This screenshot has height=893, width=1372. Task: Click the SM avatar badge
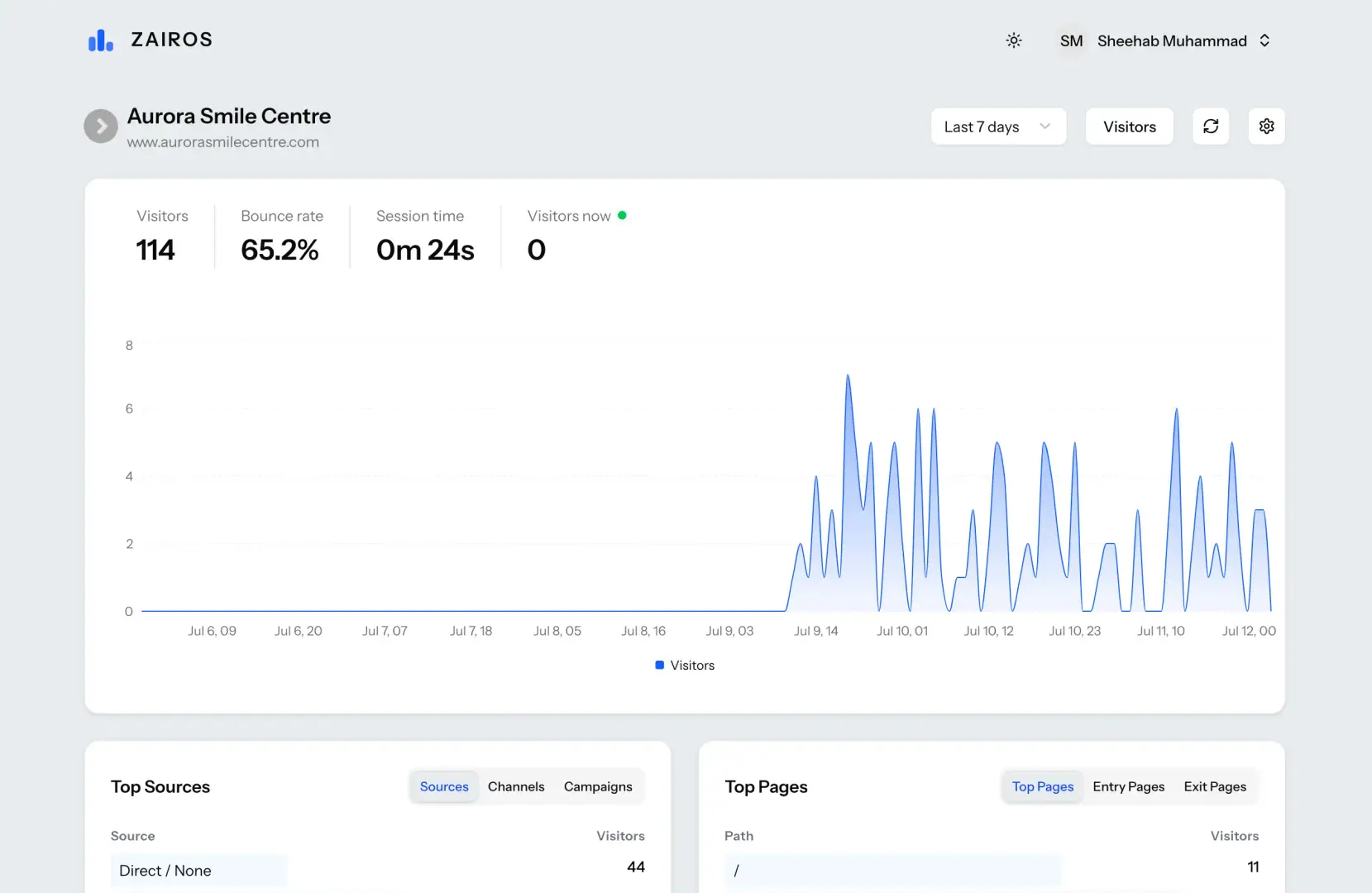click(1070, 40)
